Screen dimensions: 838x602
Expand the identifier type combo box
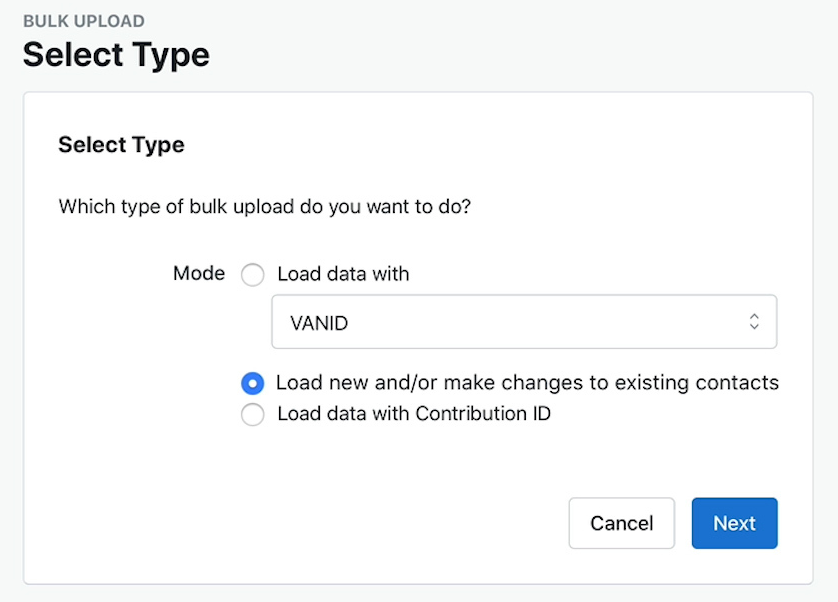524,322
